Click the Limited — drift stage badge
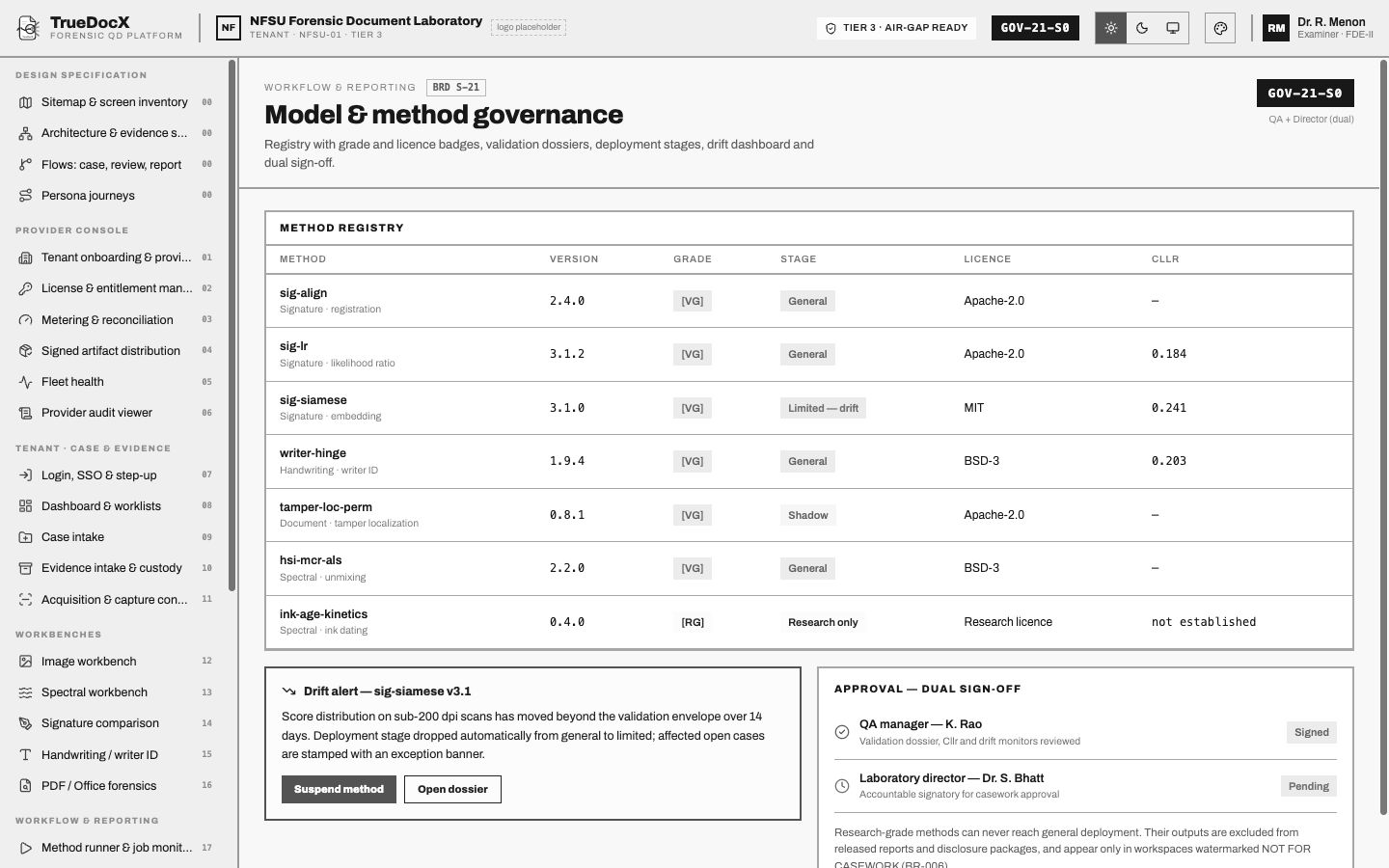This screenshot has width=1389, height=868. [823, 408]
